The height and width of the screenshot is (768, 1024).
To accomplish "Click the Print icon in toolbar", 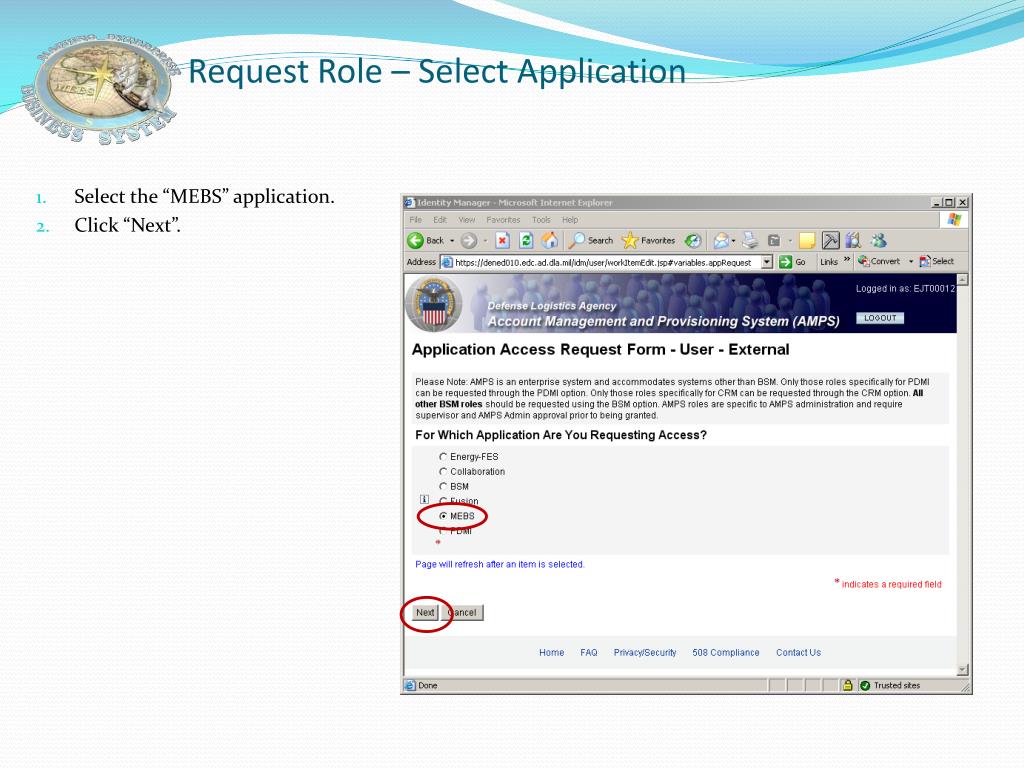I will (750, 240).
